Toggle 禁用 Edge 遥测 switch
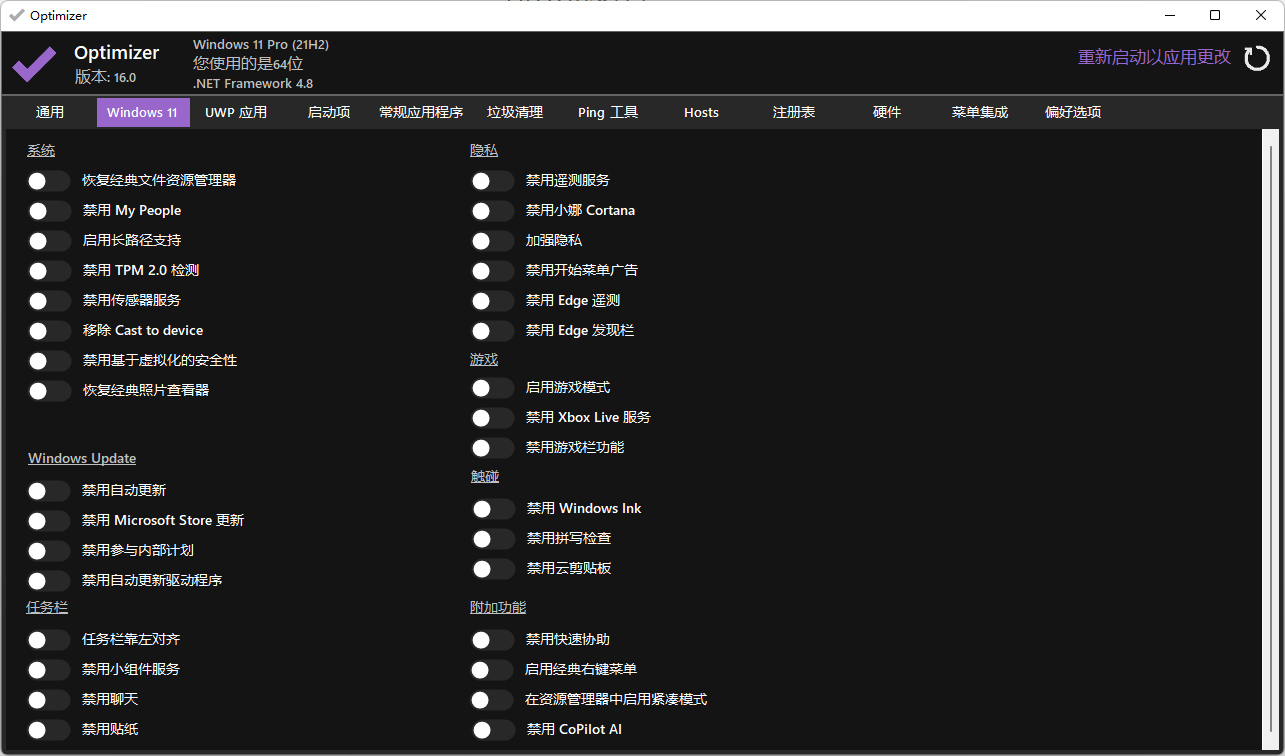 tap(493, 301)
